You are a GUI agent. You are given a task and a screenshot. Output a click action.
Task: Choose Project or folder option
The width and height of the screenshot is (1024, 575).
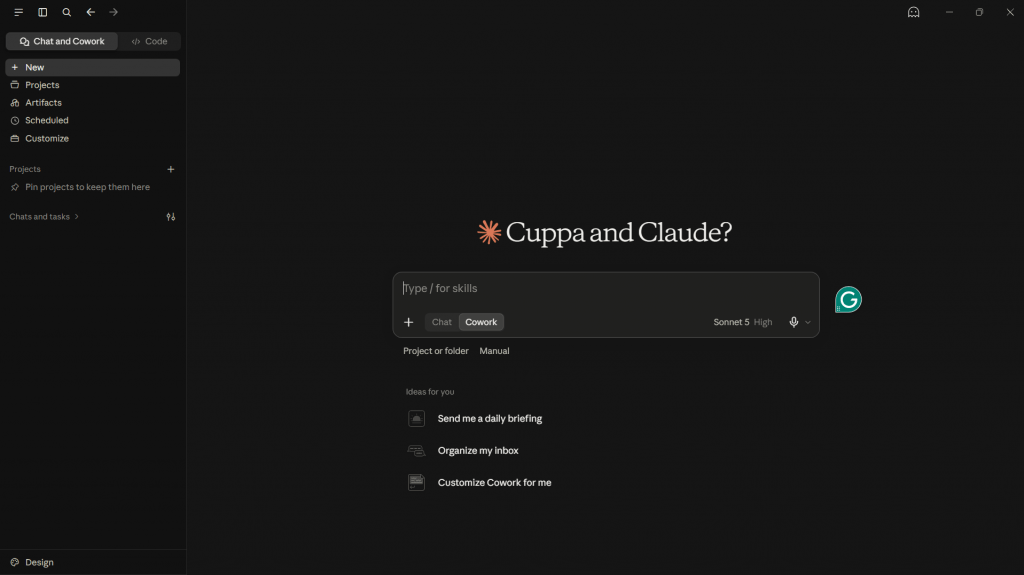coord(436,351)
